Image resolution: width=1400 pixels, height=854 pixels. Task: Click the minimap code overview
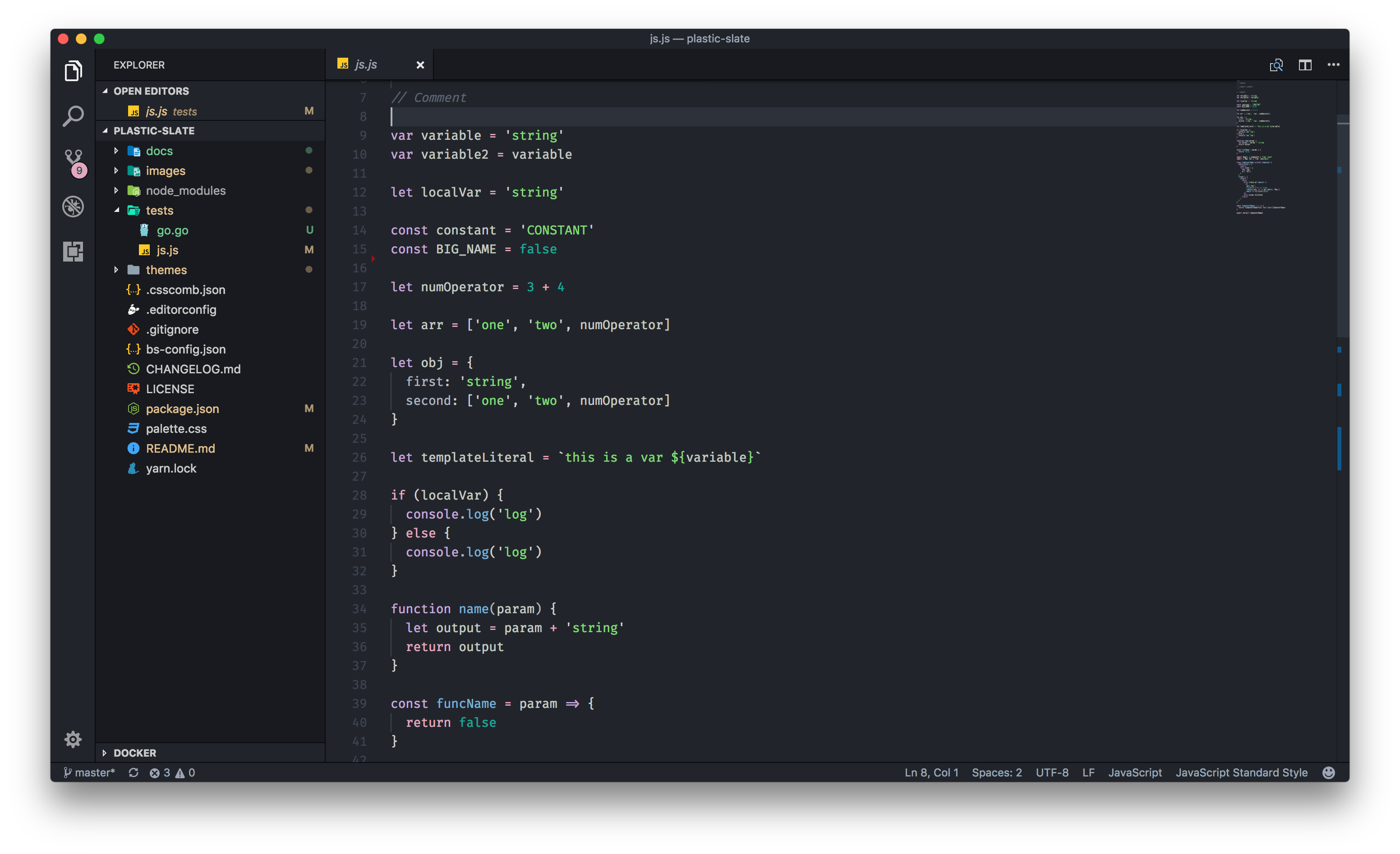click(x=1258, y=148)
